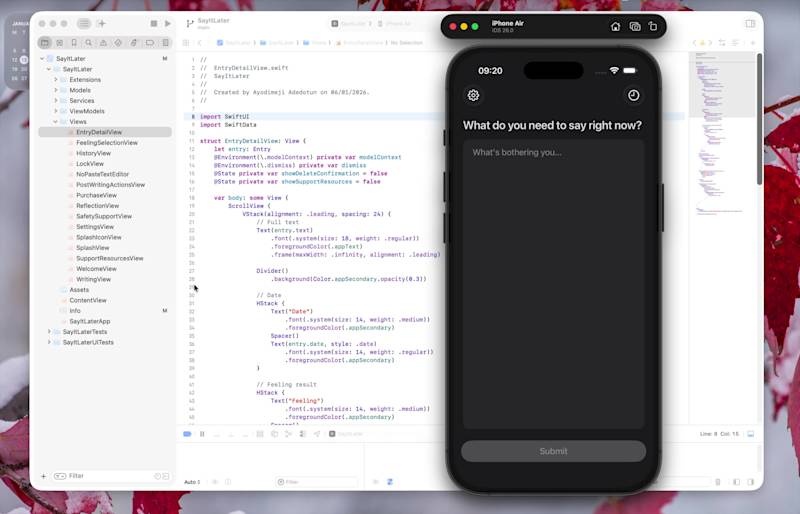Viewport: 800px width, 514px height.
Task: Click the plus Library button in the toolbar
Action: click(x=102, y=23)
